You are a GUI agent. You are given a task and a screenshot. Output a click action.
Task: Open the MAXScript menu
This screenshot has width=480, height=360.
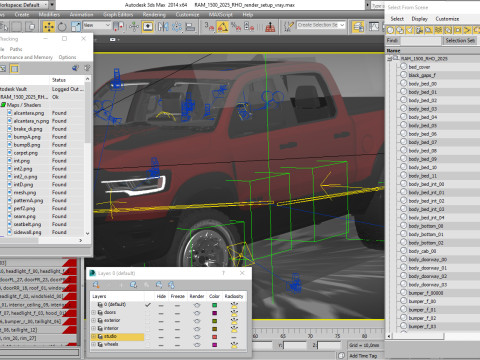220,15
